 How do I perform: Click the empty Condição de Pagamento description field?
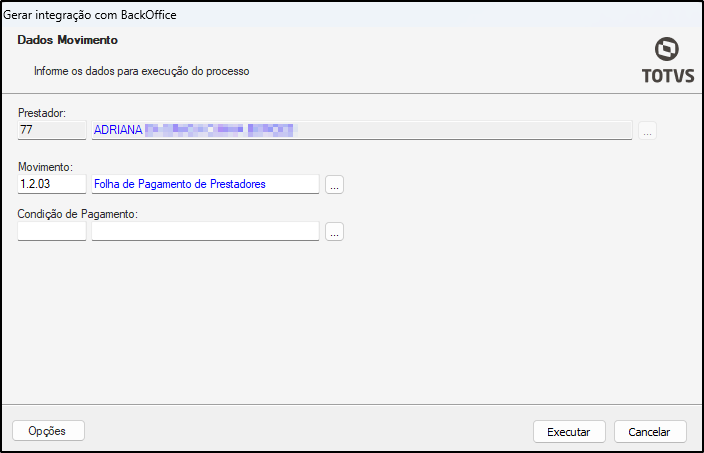[x=205, y=231]
